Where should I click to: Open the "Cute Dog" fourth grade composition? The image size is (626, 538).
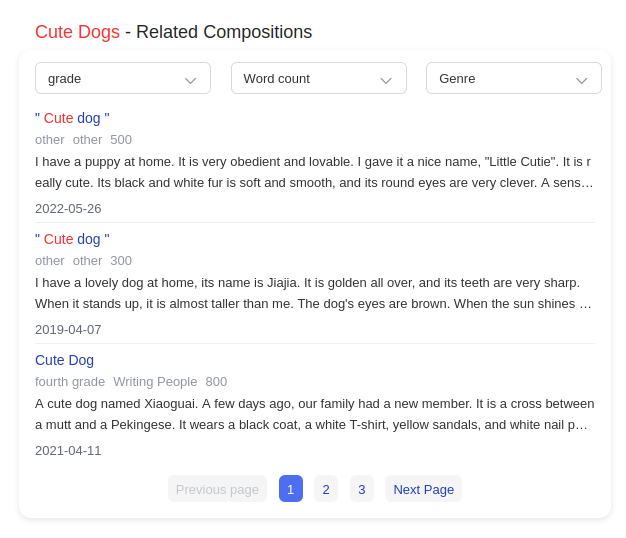click(x=64, y=360)
